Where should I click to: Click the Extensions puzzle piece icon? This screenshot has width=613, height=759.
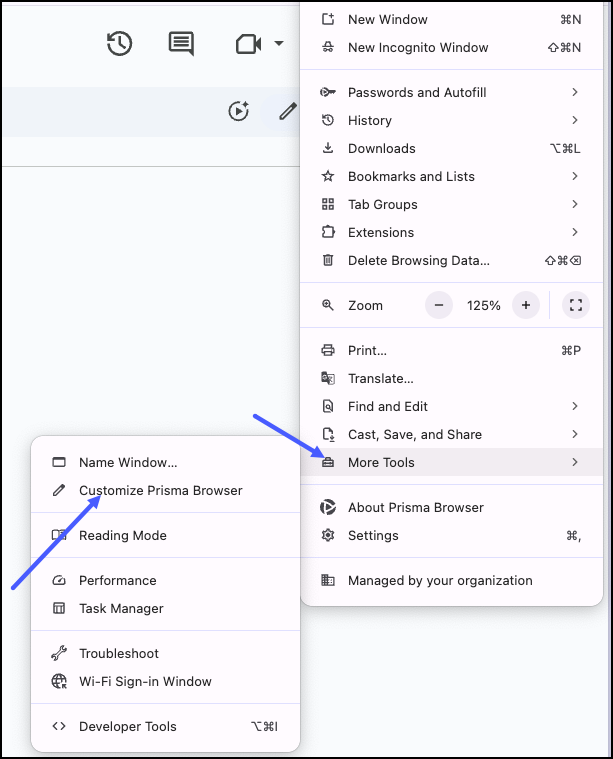[328, 232]
